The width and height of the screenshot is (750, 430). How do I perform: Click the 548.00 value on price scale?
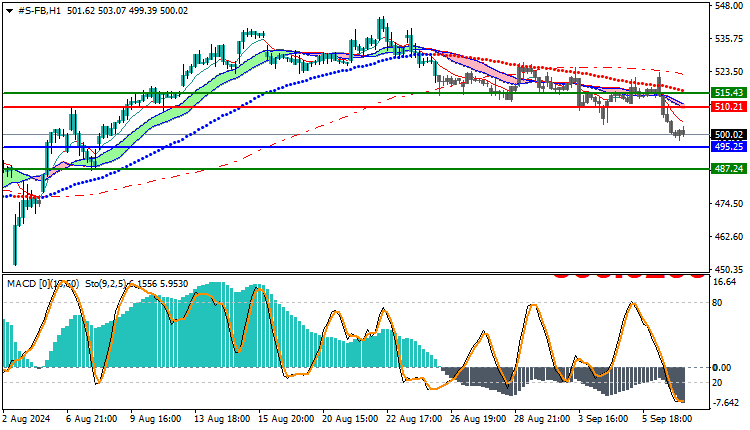728,5
